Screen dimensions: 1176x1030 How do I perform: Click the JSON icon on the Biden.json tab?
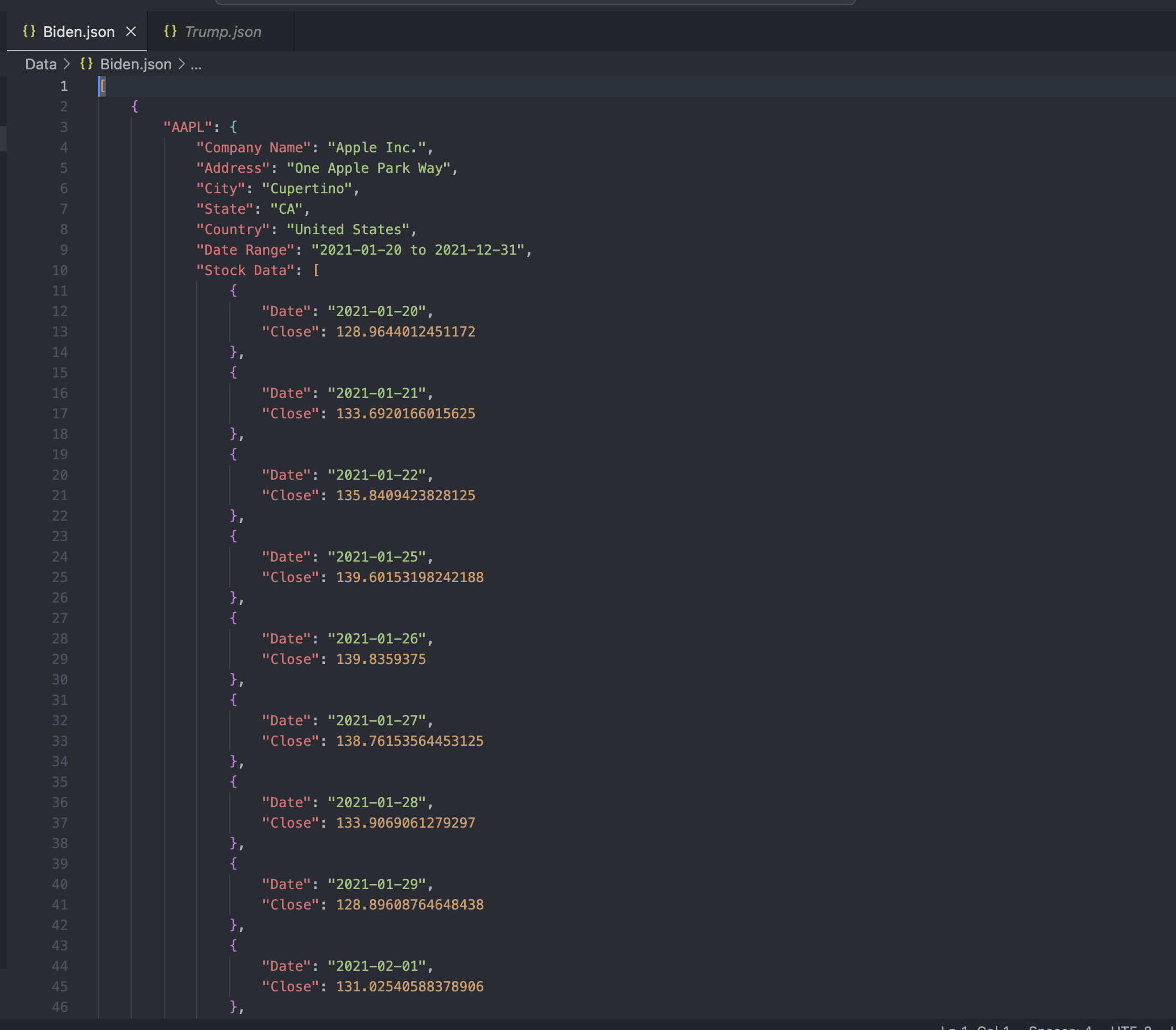pos(30,32)
